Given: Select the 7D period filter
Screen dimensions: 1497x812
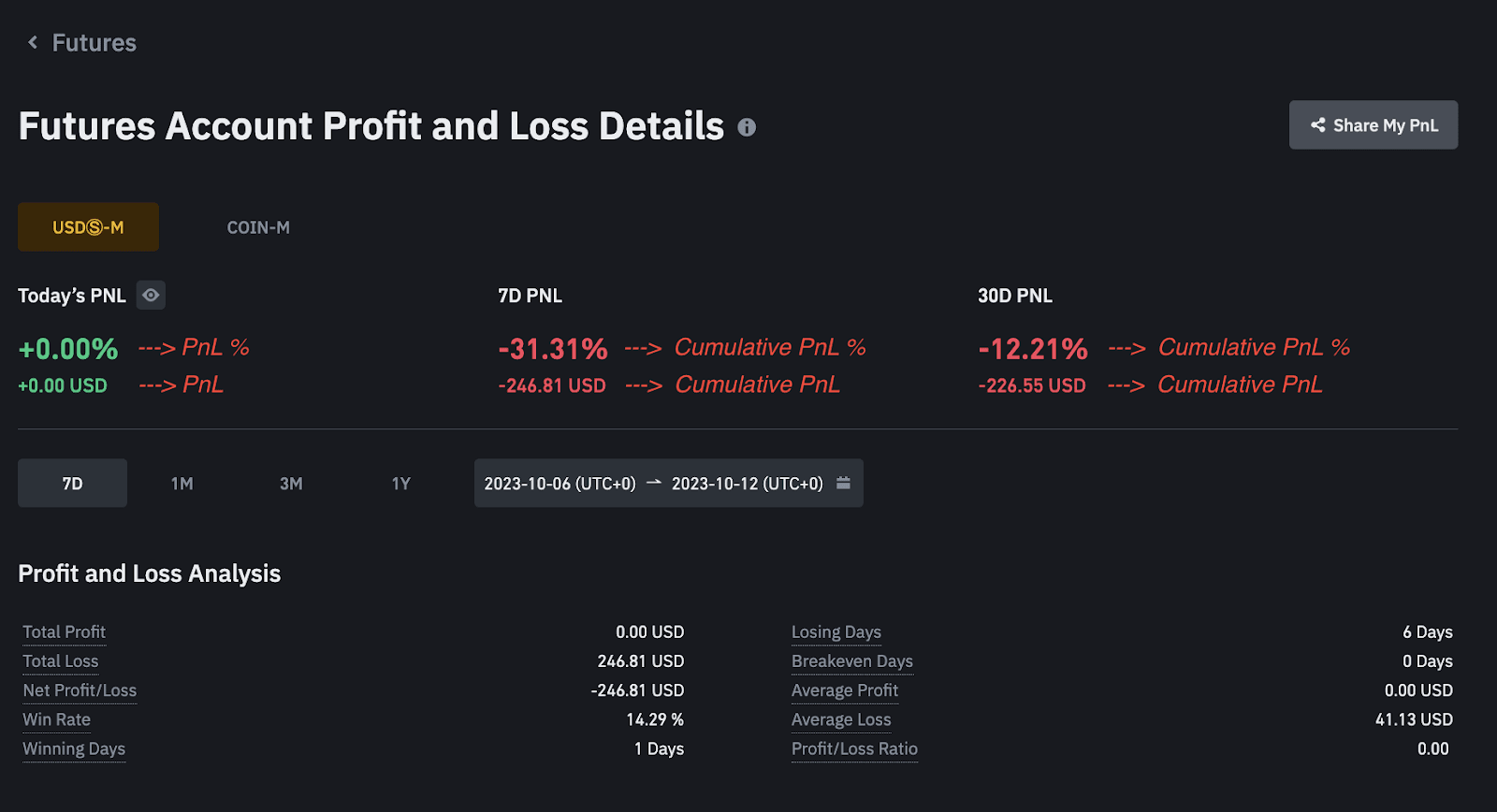Looking at the screenshot, I should (72, 483).
